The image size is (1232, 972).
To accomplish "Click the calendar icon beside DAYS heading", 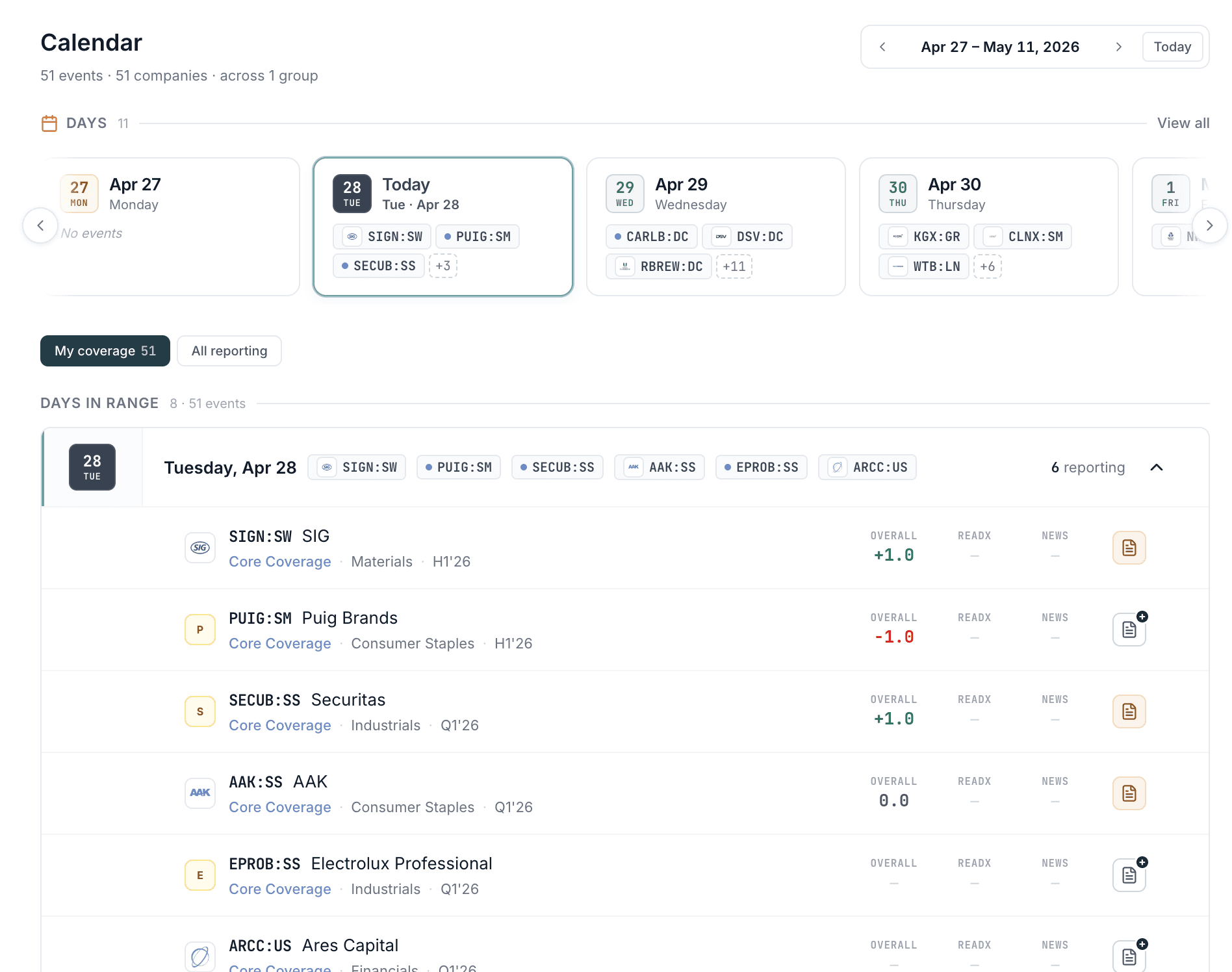I will (49, 123).
